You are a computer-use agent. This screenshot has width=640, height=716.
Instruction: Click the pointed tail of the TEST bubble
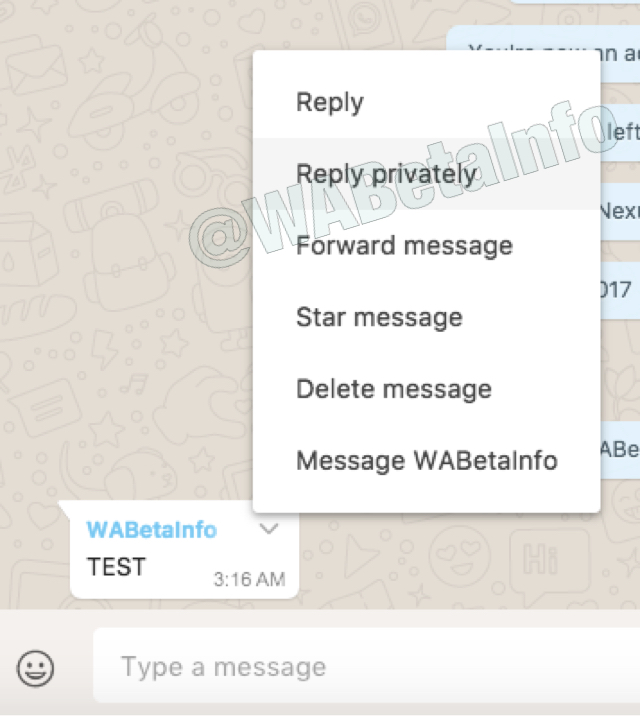(x=65, y=507)
